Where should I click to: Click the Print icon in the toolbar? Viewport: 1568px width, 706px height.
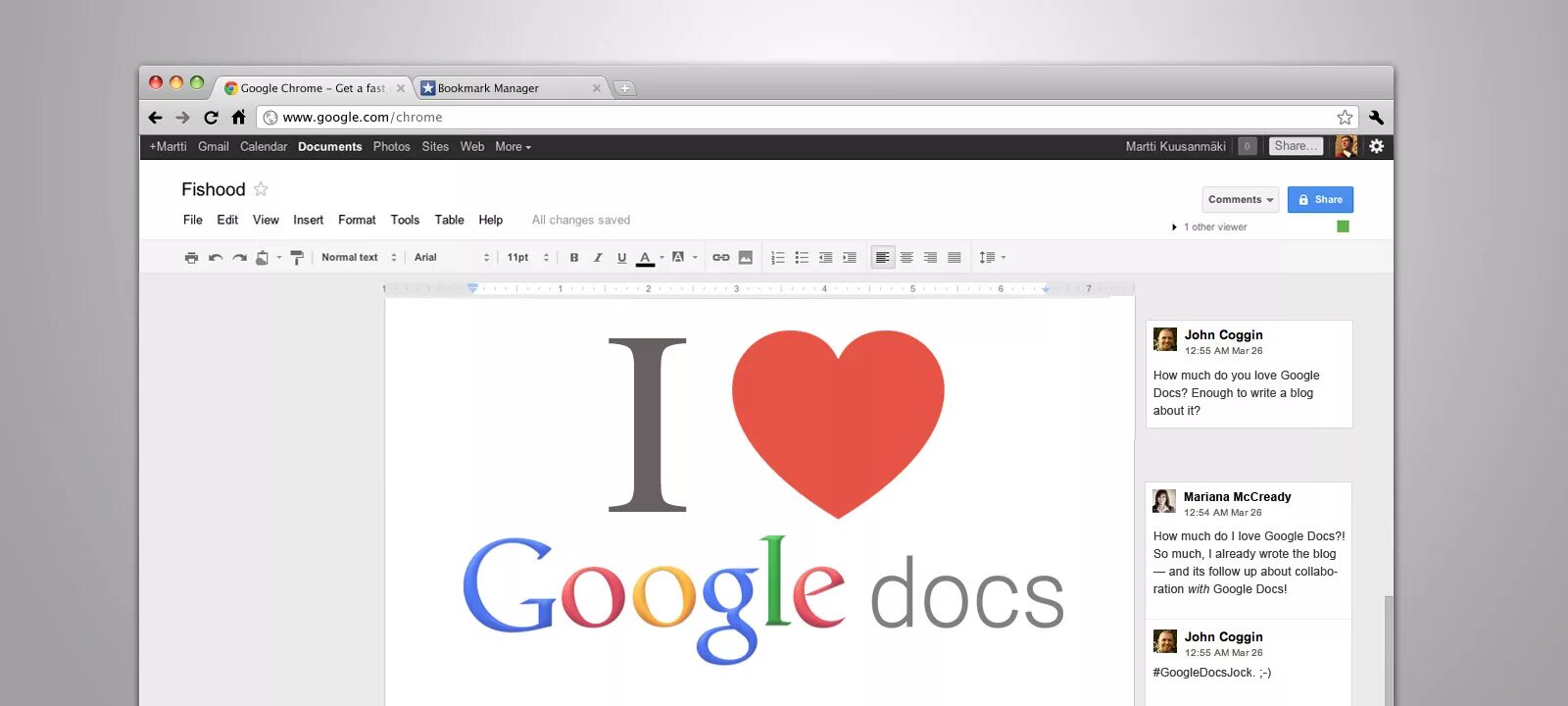point(191,258)
